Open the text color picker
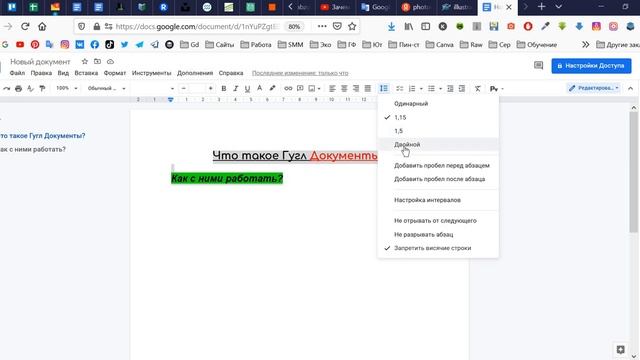Screen dimensions: 640x360 click(260, 89)
